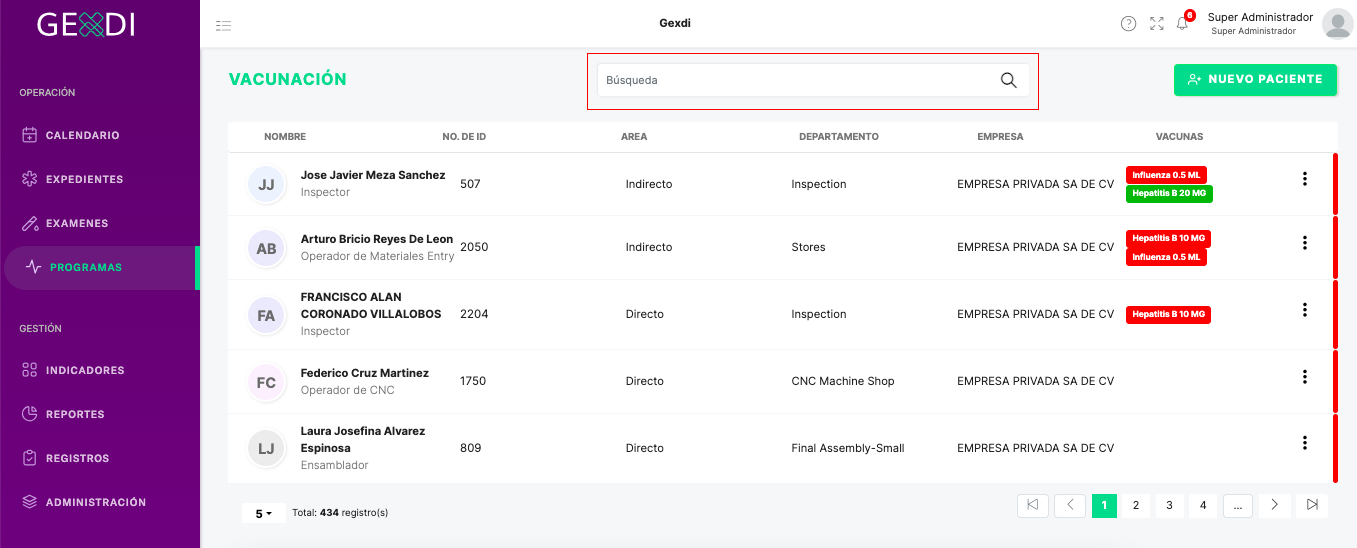Click the name Federico Cruz Martinez
The width and height of the screenshot is (1357, 548).
[x=365, y=373]
